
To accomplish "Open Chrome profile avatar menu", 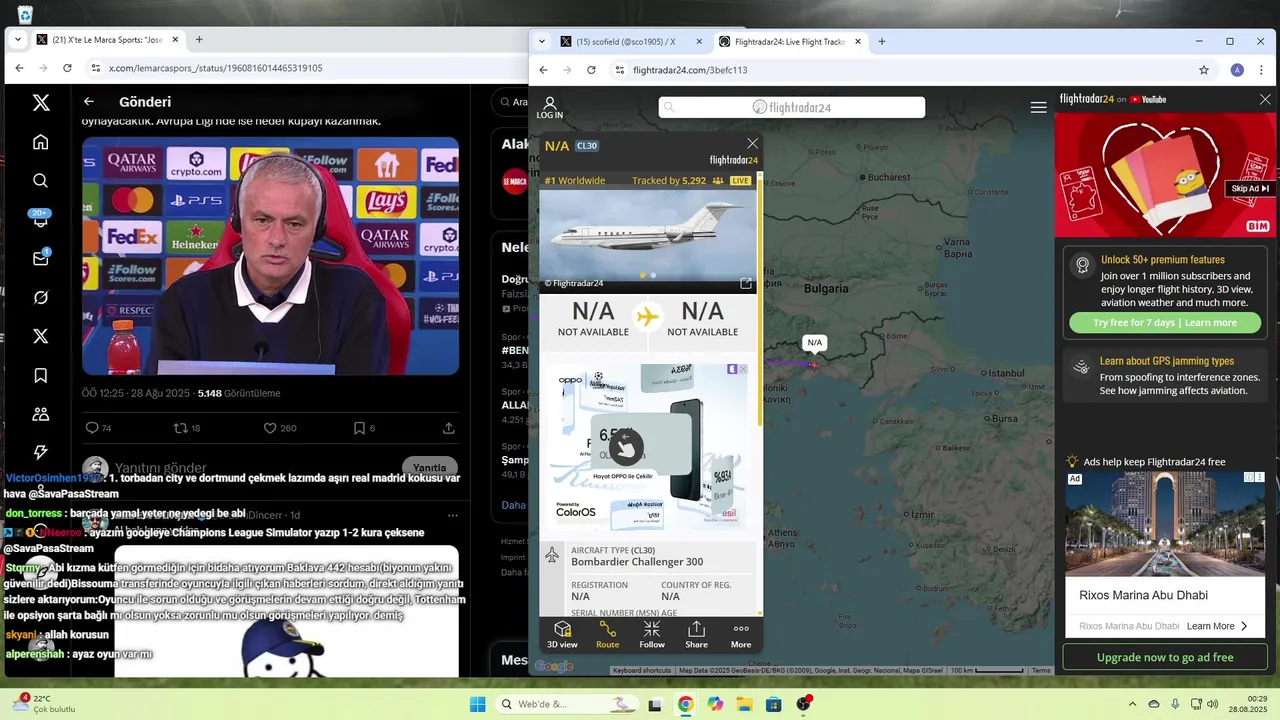I will pyautogui.click(x=1237, y=70).
